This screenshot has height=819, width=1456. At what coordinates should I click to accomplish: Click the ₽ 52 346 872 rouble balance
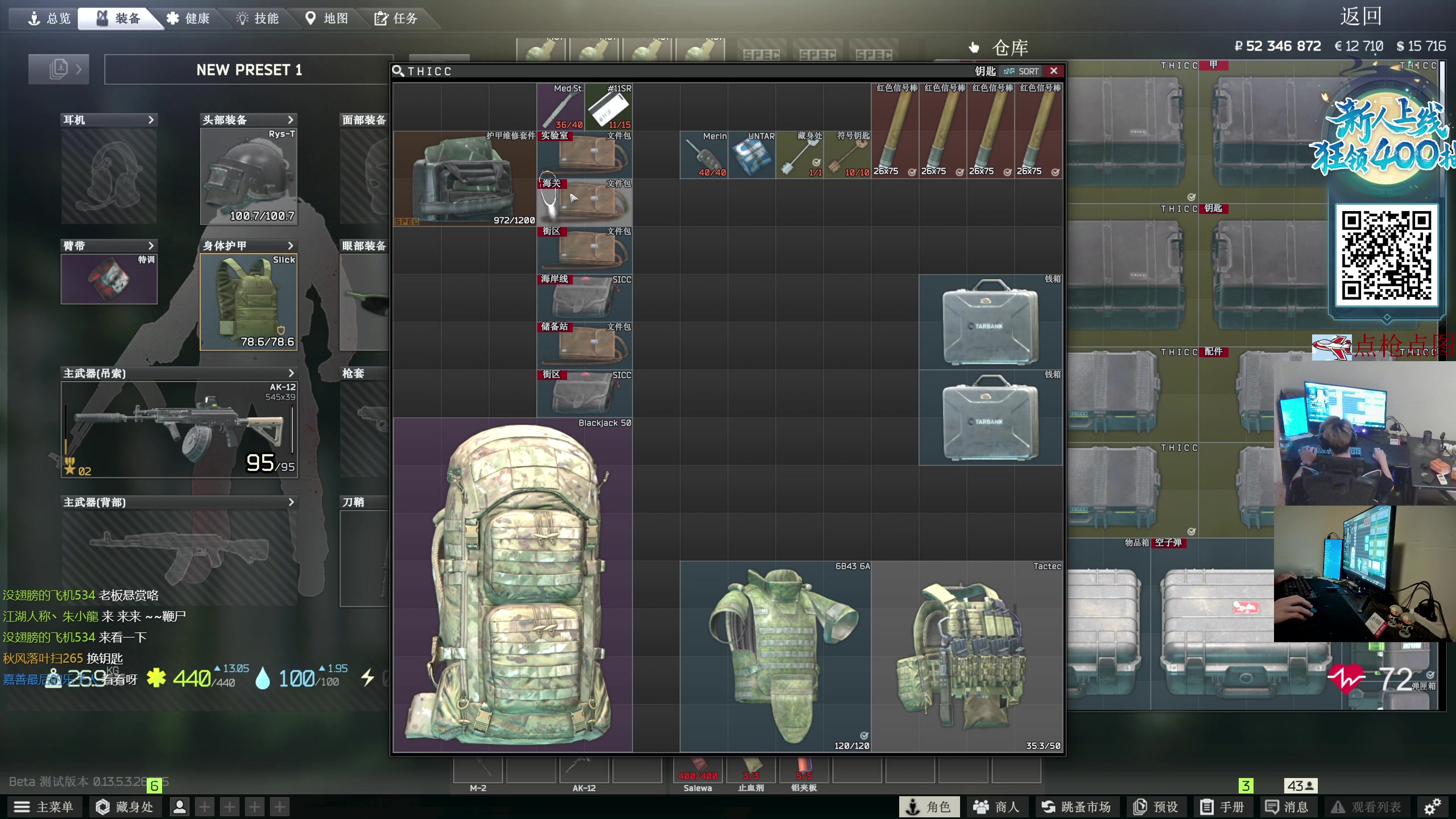(x=1277, y=46)
